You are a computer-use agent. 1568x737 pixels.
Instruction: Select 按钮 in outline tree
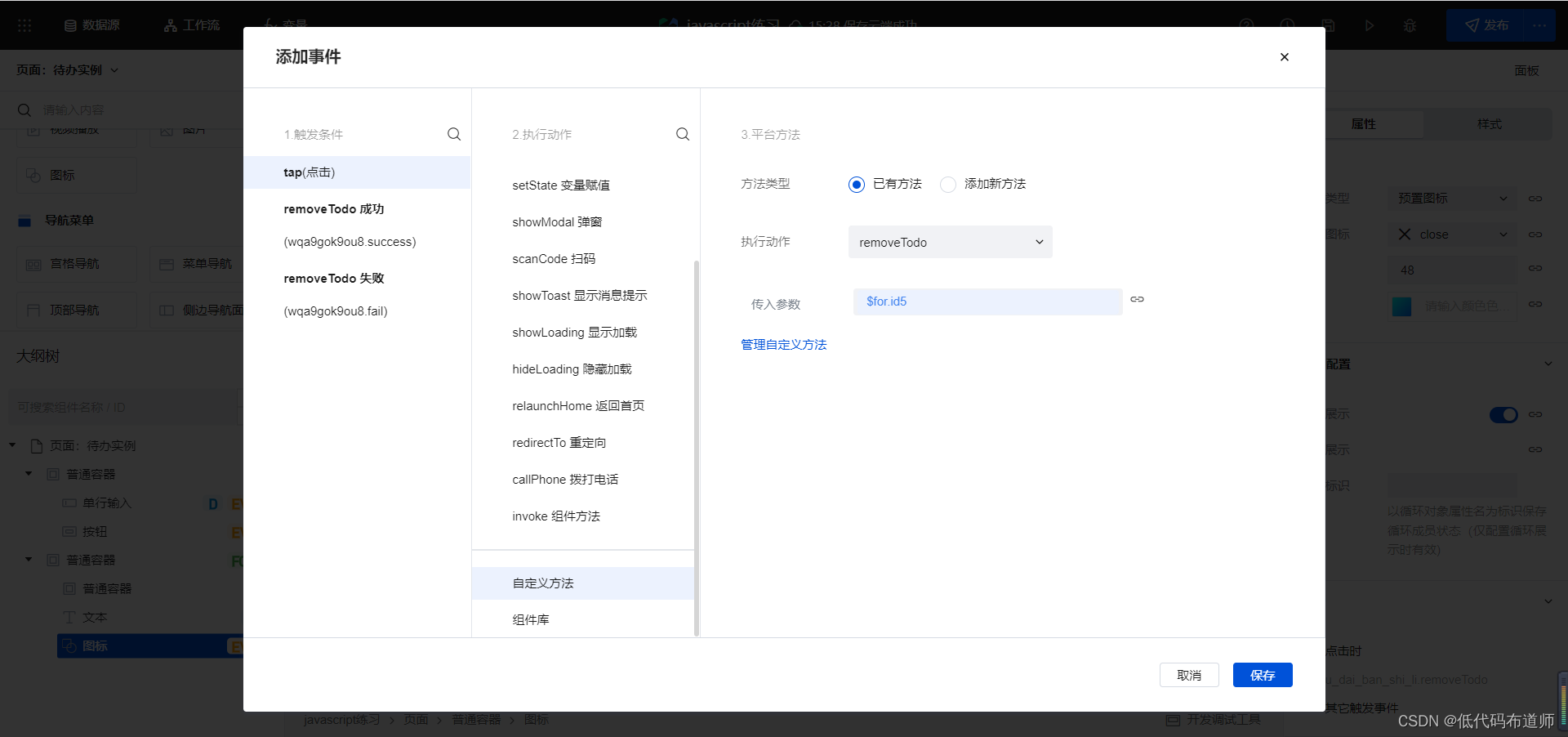(94, 532)
